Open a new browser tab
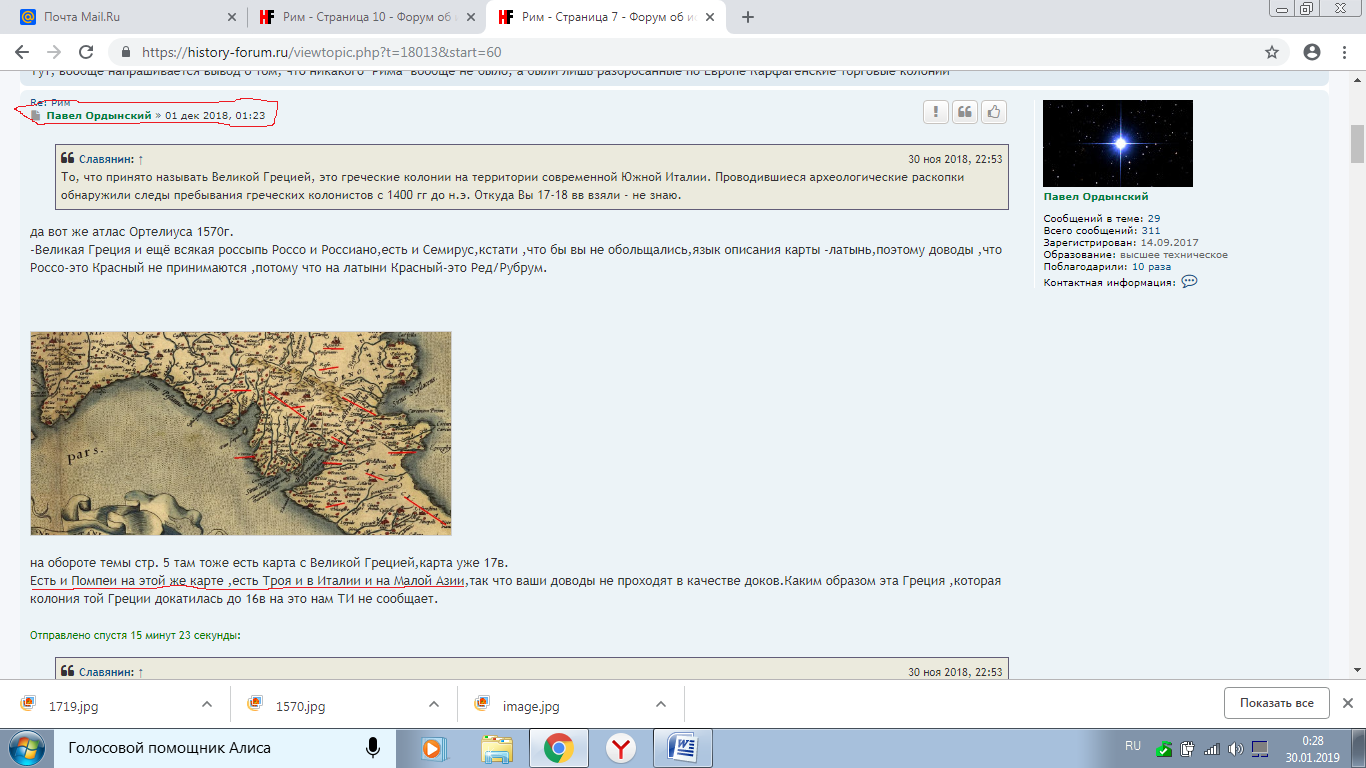Image resolution: width=1366 pixels, height=768 pixels. 748,17
